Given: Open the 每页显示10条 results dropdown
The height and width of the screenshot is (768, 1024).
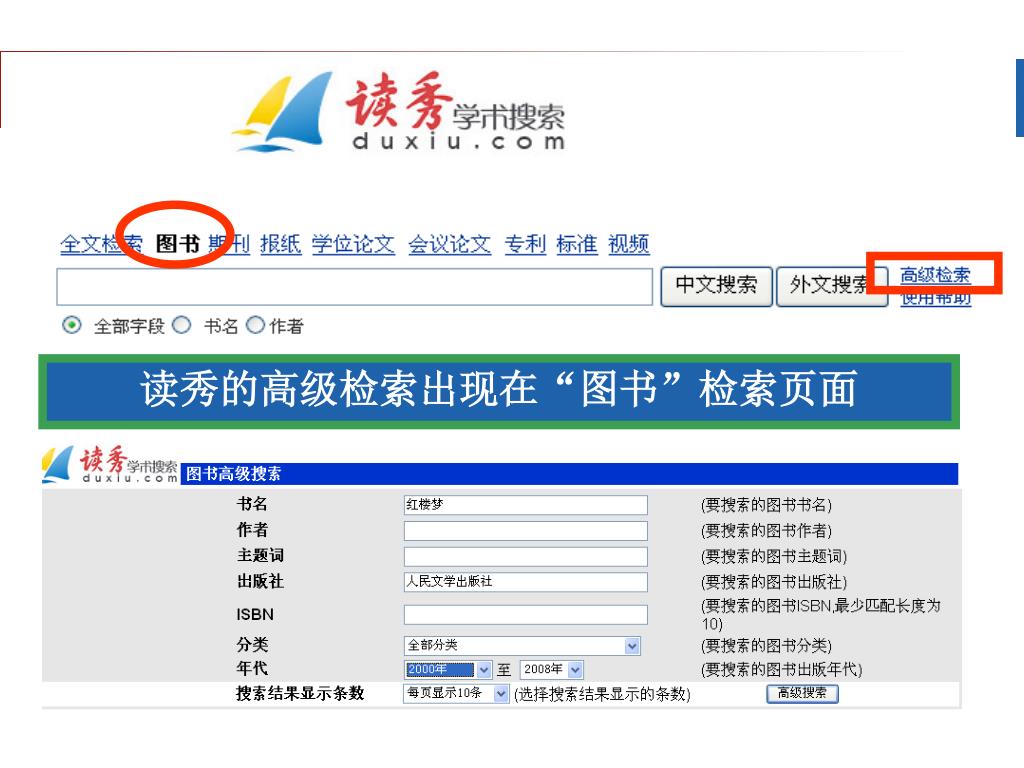Looking at the screenshot, I should (x=456, y=693).
